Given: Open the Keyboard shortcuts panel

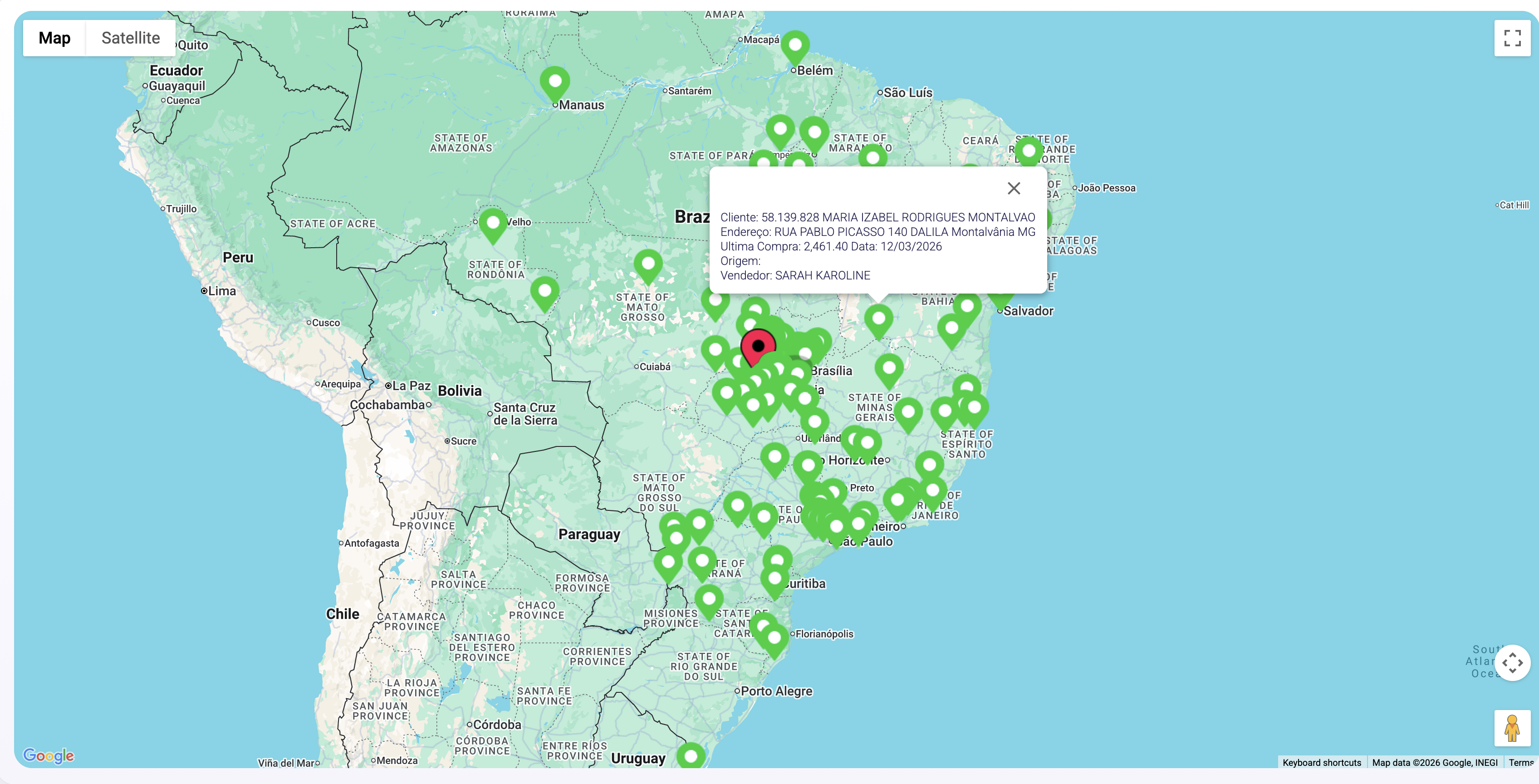Looking at the screenshot, I should (1322, 763).
